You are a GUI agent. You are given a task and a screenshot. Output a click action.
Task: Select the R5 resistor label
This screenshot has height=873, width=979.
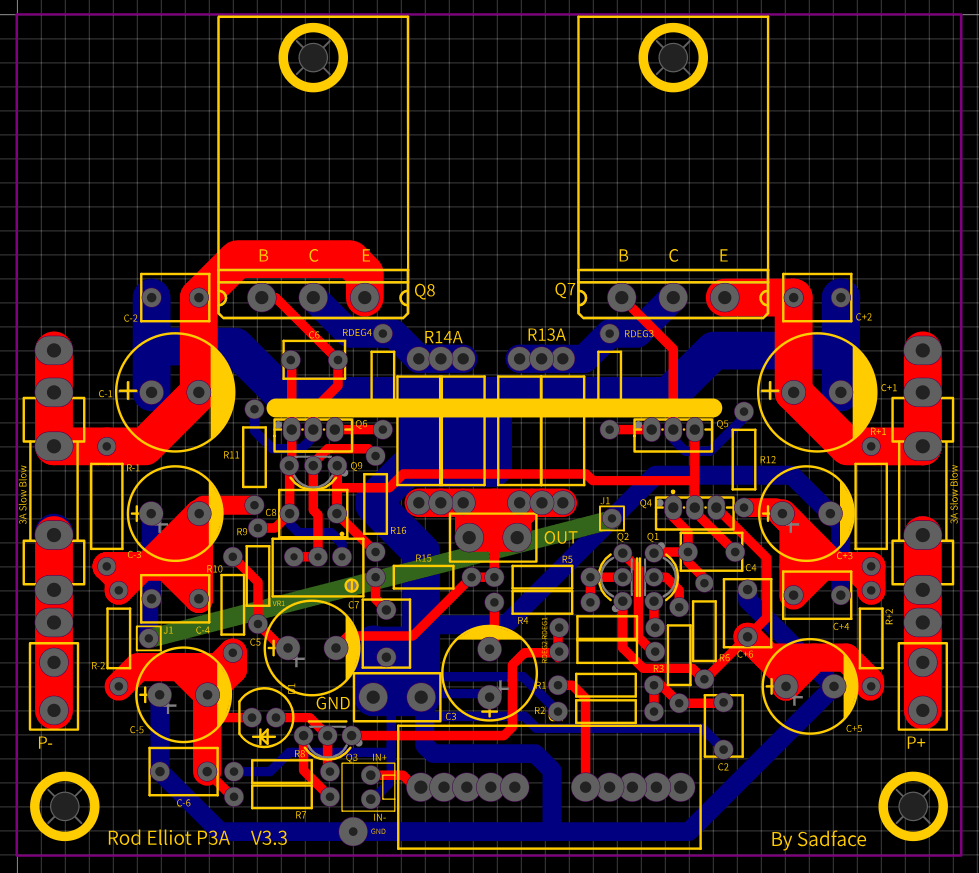click(567, 560)
